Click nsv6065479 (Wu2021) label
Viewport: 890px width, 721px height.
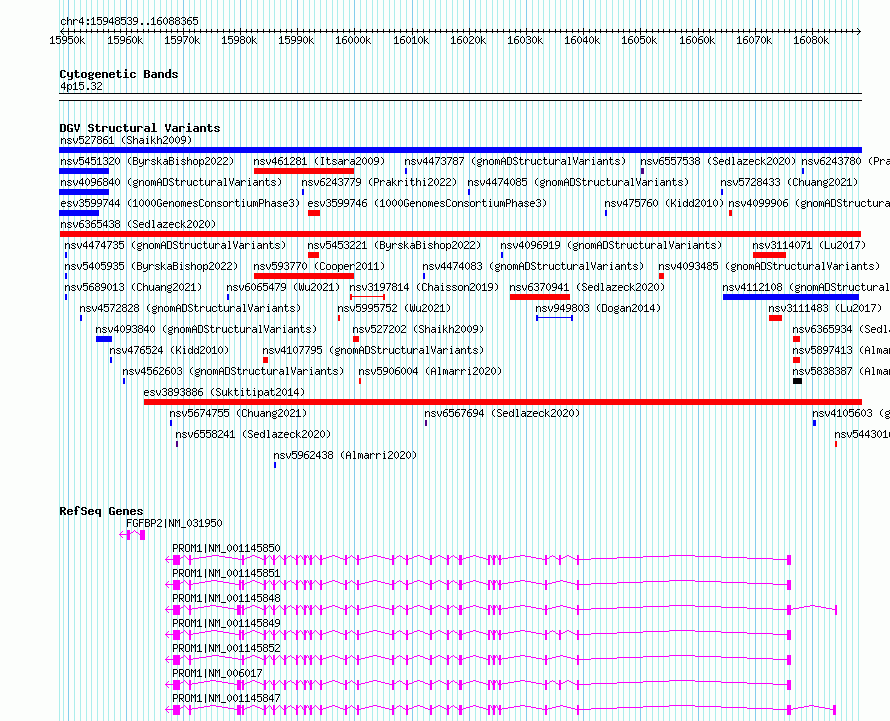pyautogui.click(x=283, y=287)
